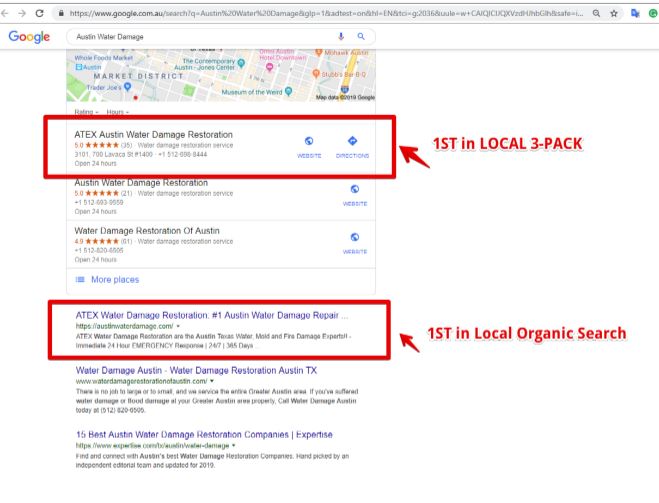Open dropdown arrow beside austinwaterdamage.com URL
Screen dimensions: 659x503
[178, 326]
